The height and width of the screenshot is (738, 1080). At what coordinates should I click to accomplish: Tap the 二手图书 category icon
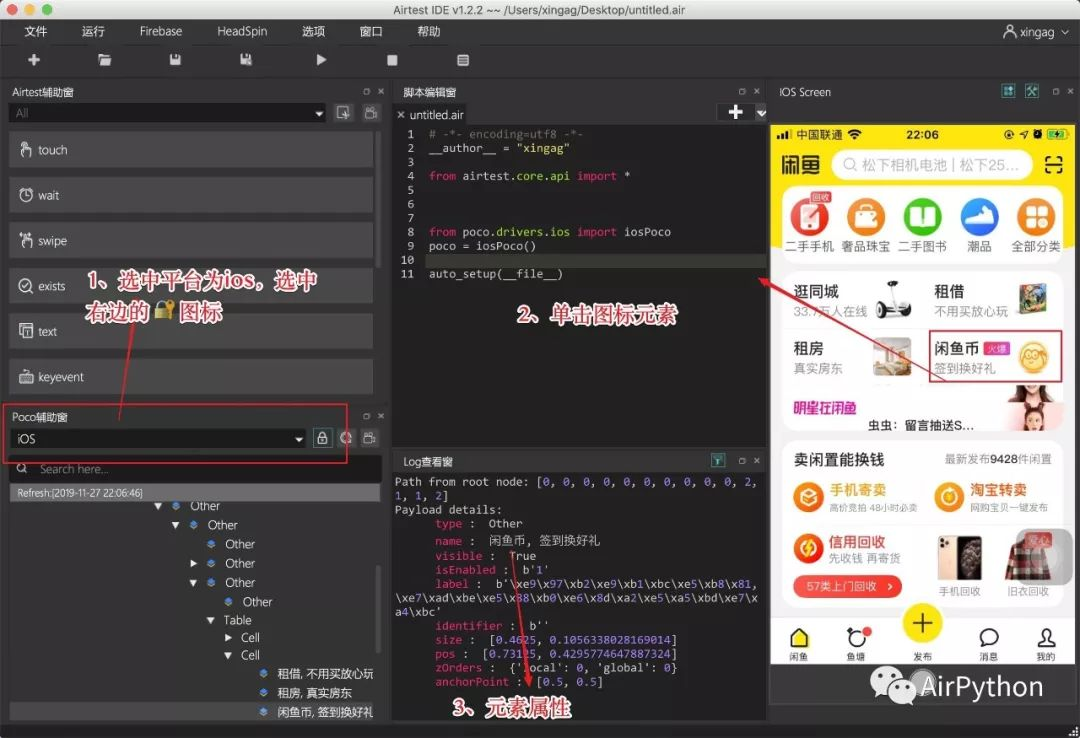922,216
